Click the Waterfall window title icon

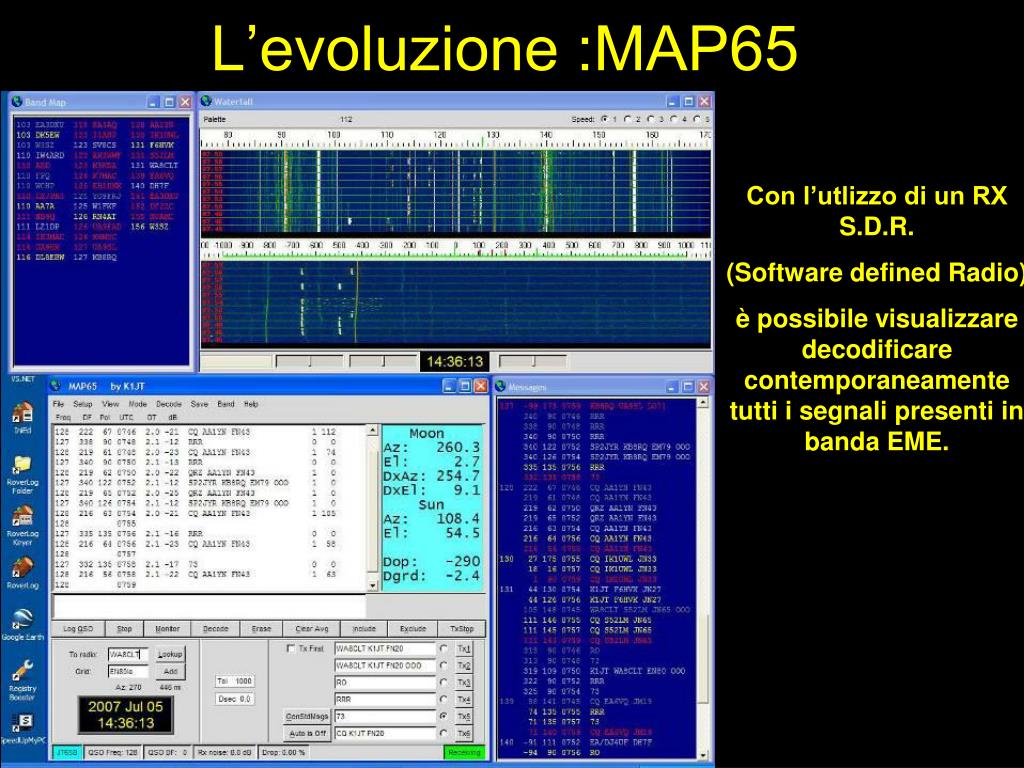pos(206,101)
